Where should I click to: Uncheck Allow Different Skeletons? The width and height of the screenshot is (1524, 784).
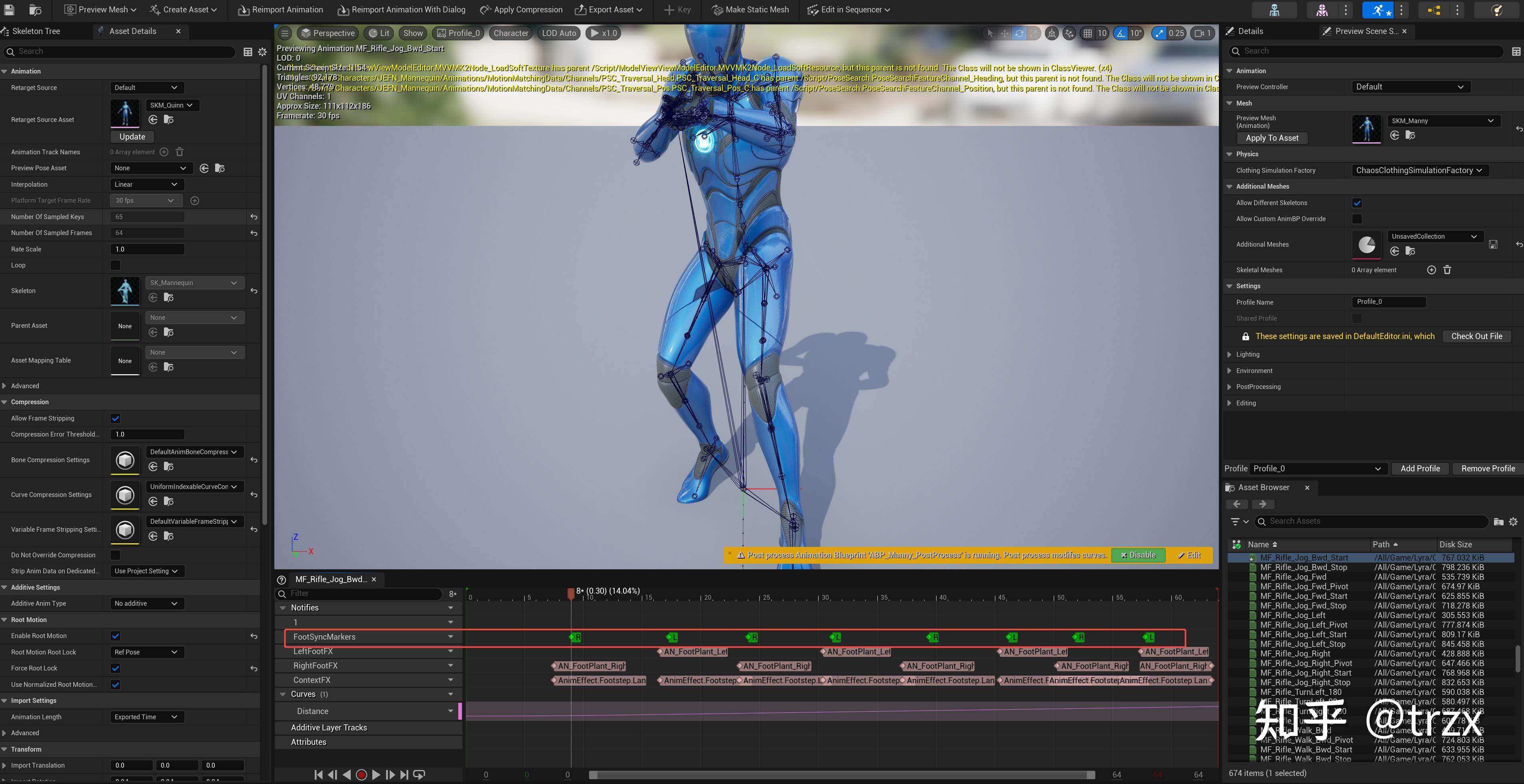tap(1358, 202)
